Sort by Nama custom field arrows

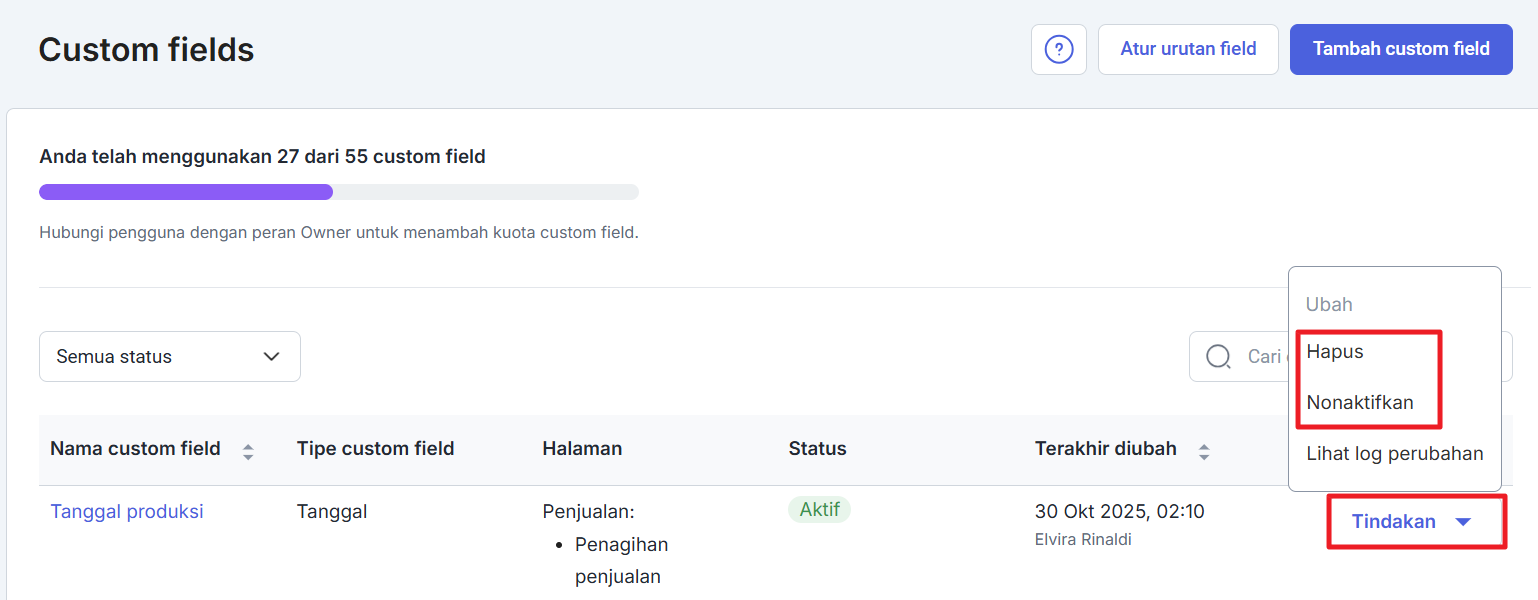pos(248,452)
